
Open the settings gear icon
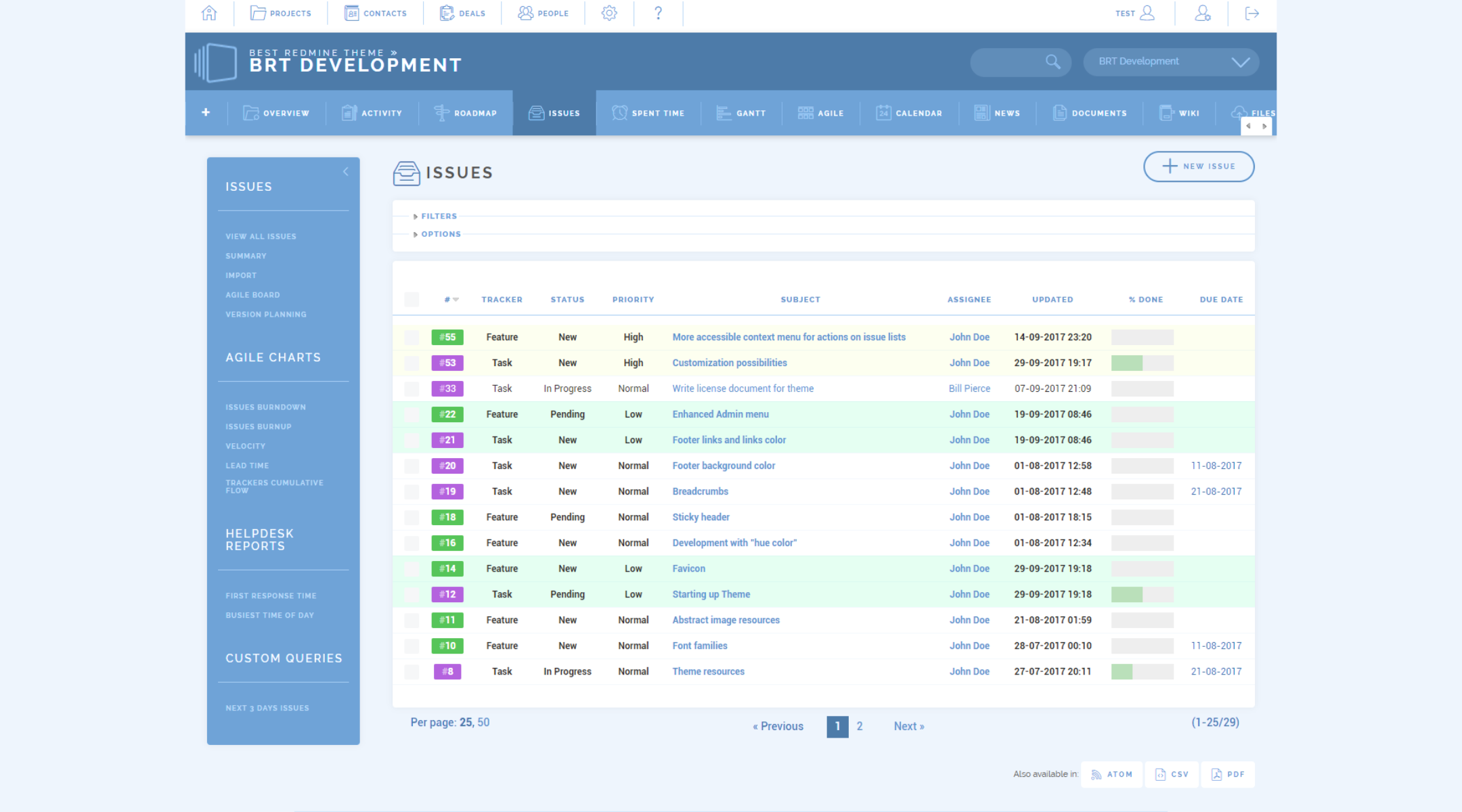tap(609, 13)
